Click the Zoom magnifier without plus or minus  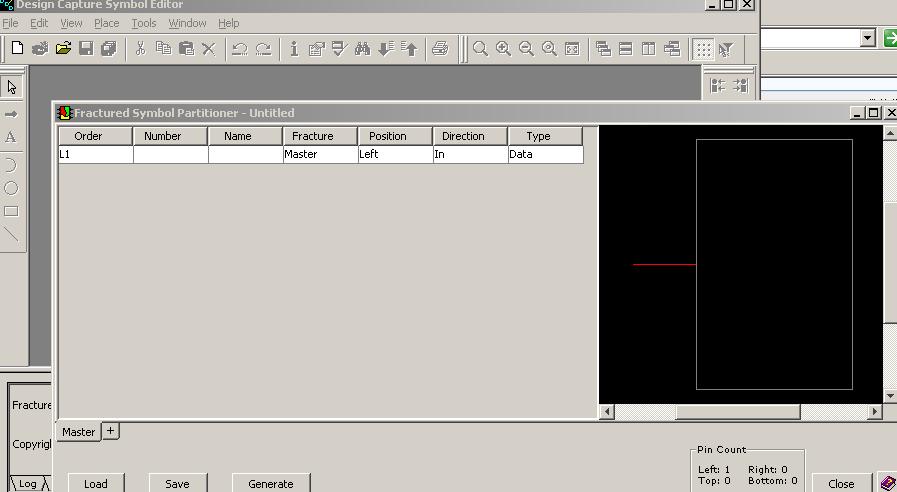[x=481, y=49]
